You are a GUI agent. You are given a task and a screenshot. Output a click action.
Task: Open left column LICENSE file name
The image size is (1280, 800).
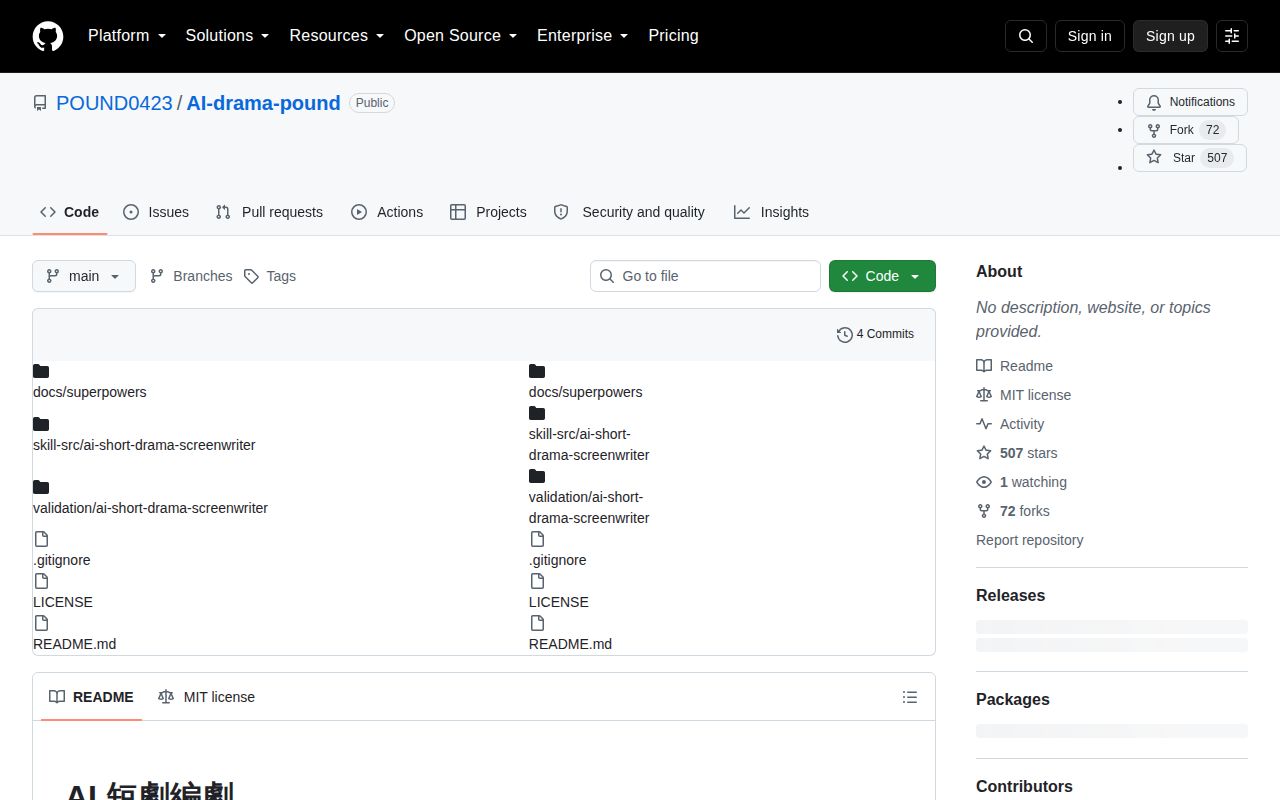tap(63, 602)
